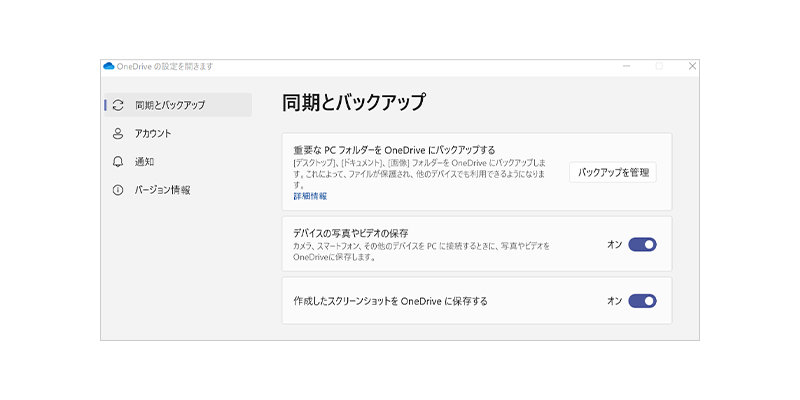Click the デバイスの写真やビデオの保存 title text
The height and width of the screenshot is (400, 800).
tap(351, 234)
